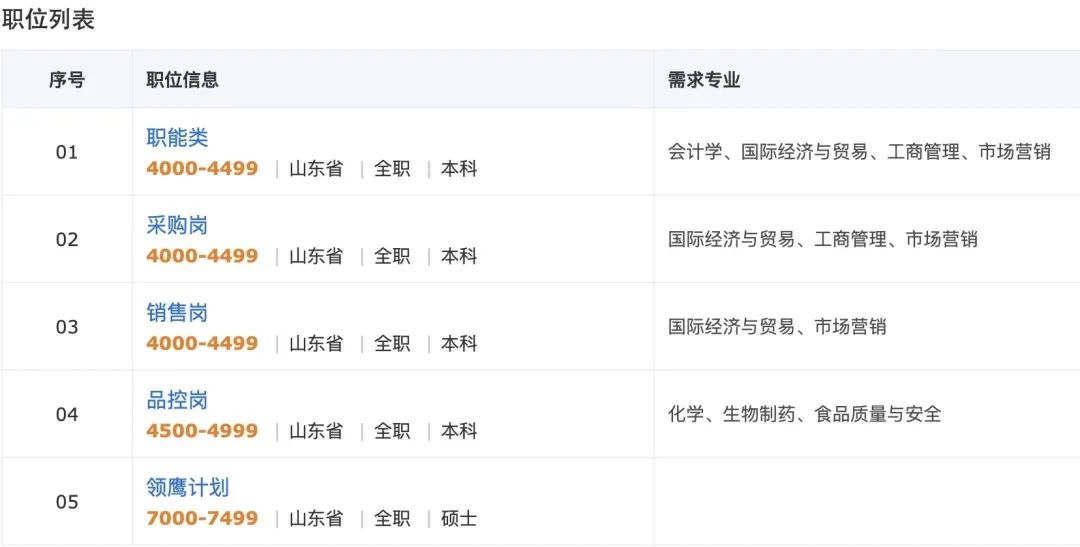Click the majors text for 职能类 row
Screen dimensions: 1080x547
pyautogui.click(x=859, y=152)
